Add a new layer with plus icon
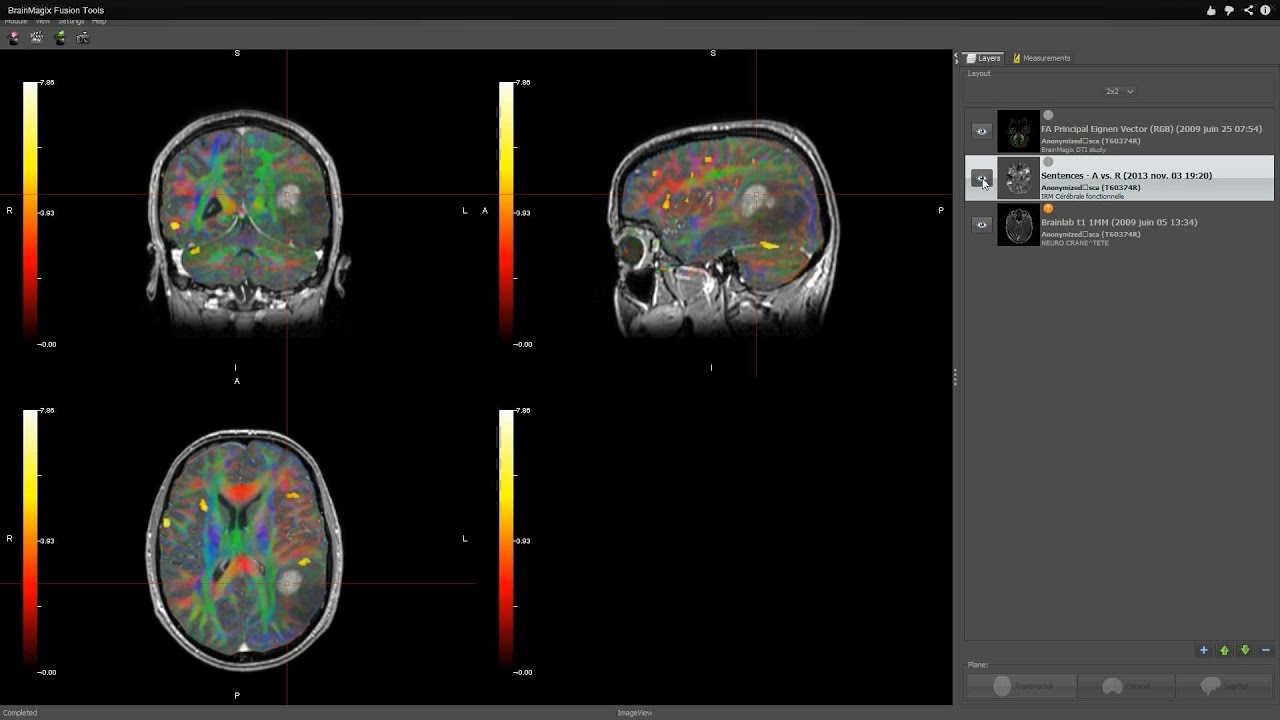Viewport: 1280px width, 720px height. pos(1203,650)
